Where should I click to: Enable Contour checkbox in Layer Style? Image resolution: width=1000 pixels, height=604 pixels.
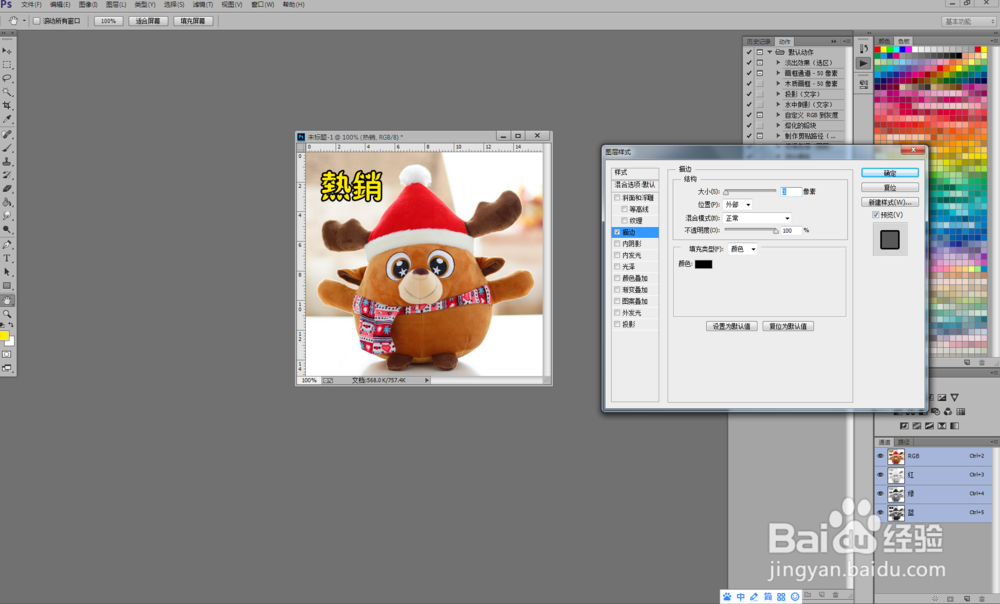click(624, 209)
